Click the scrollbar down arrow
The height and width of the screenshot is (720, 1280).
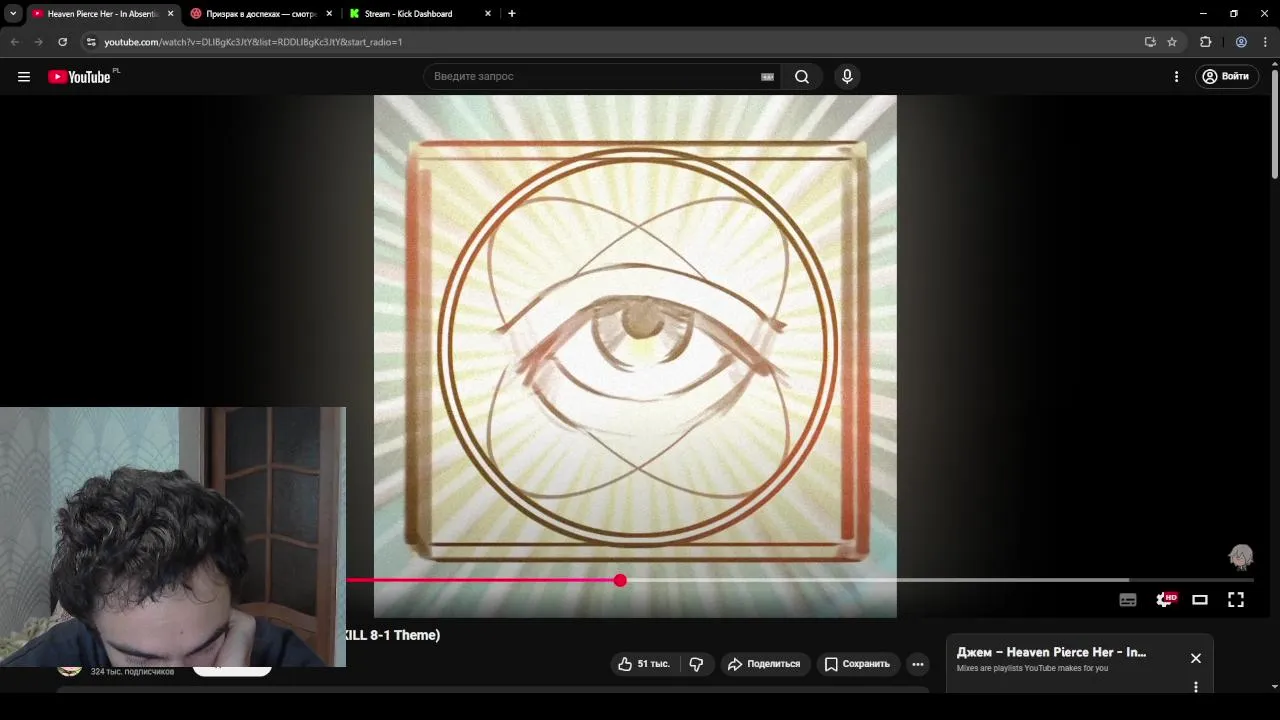1275,687
